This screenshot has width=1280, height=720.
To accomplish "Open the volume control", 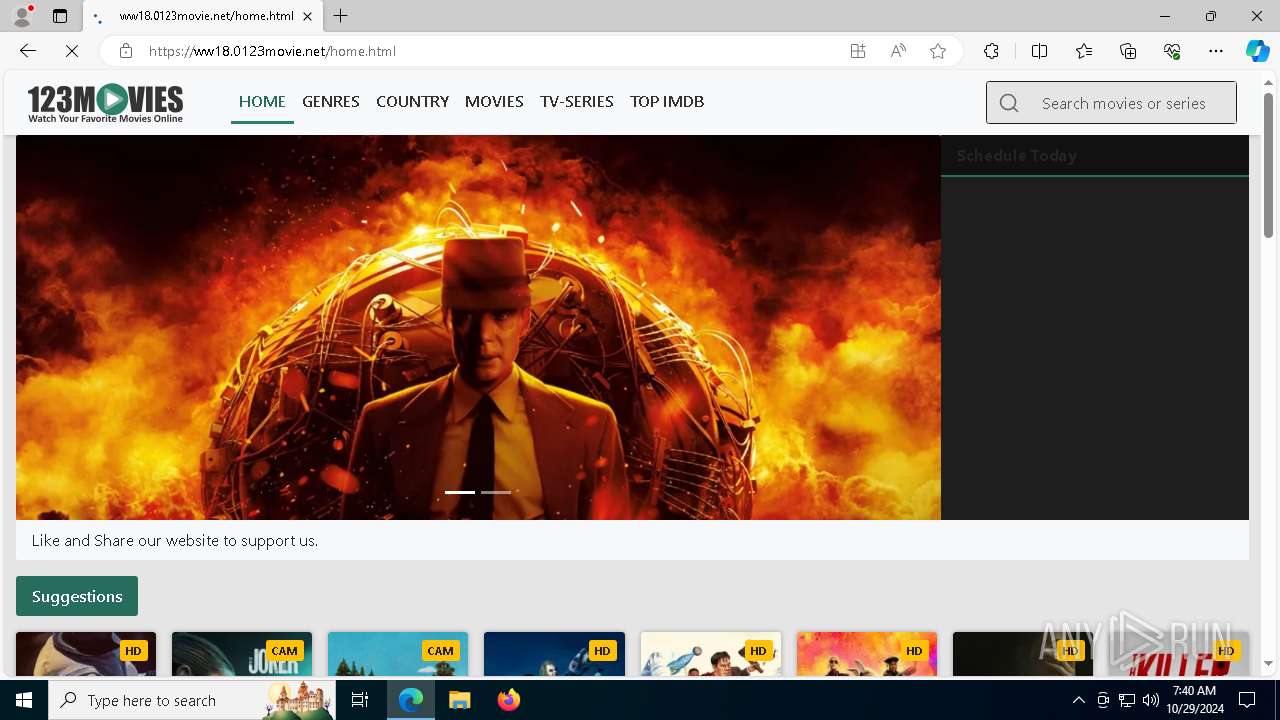I will coord(1151,700).
